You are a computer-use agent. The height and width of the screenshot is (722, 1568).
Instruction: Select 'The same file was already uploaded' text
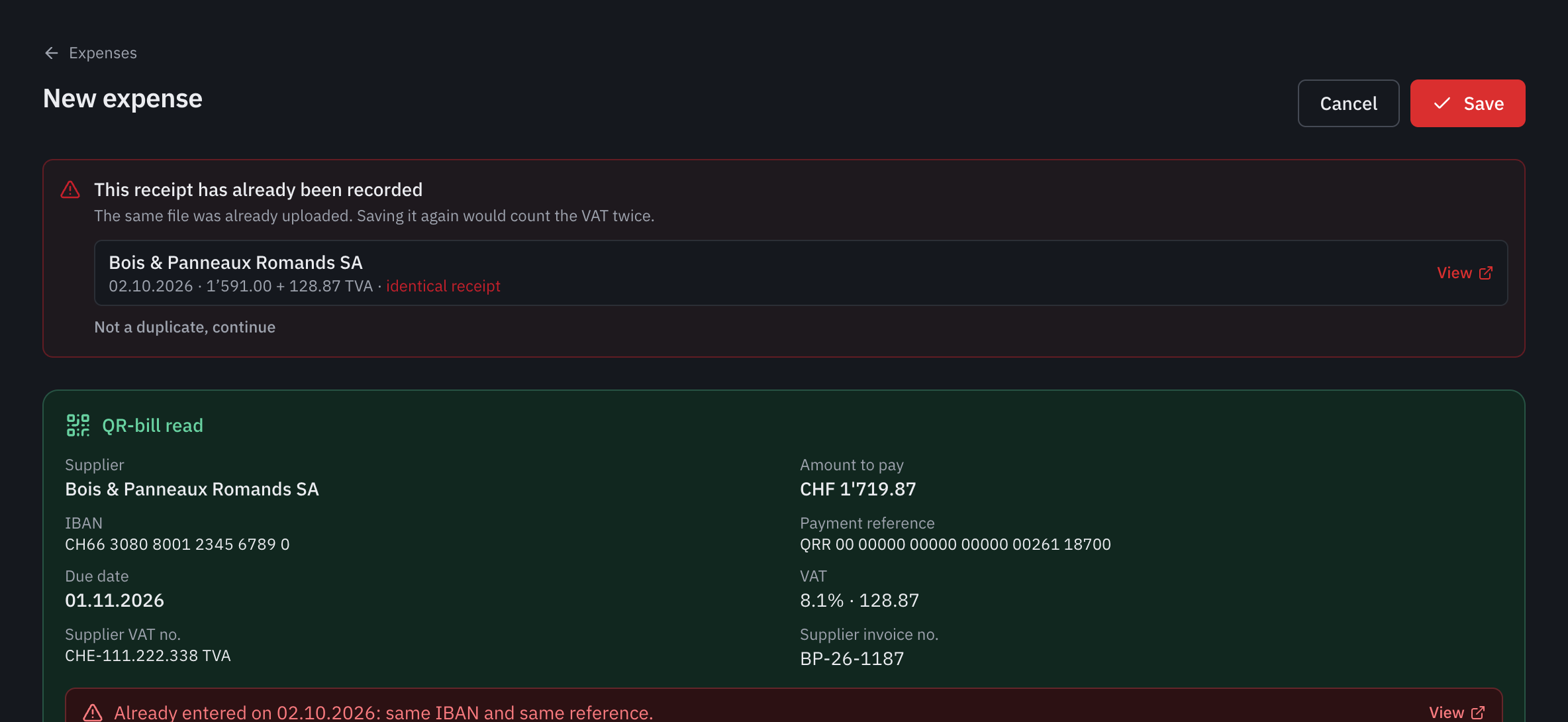pyautogui.click(x=374, y=216)
